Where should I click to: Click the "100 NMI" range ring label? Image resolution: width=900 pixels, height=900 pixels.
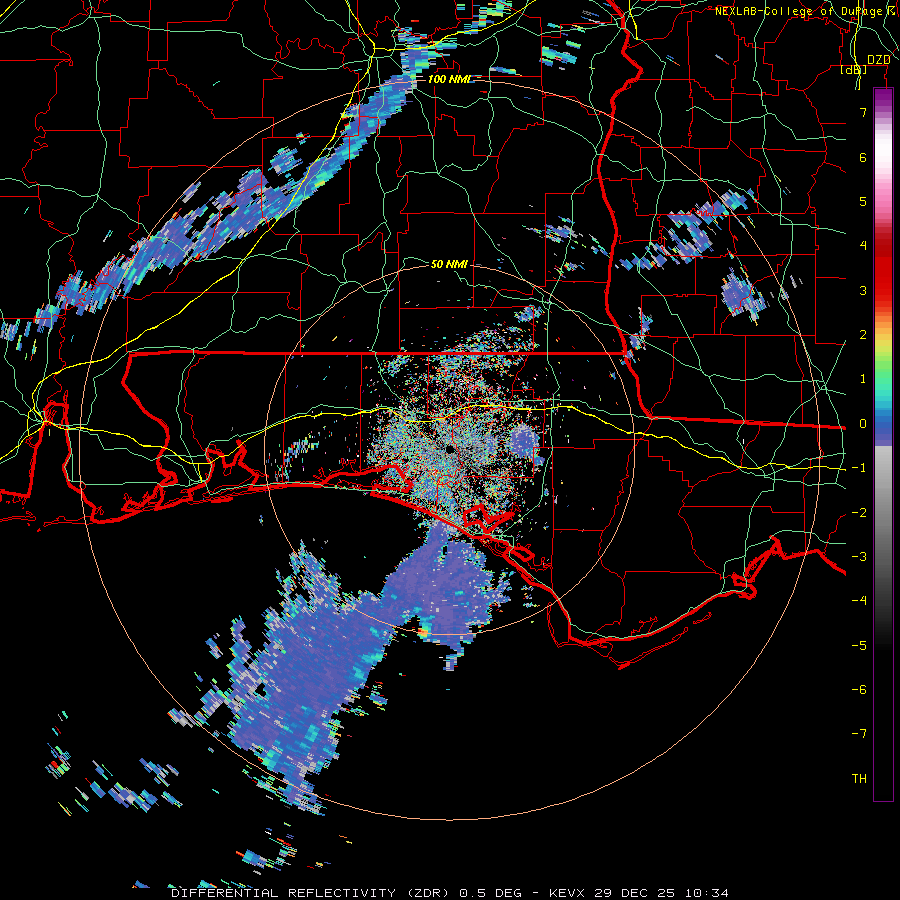point(448,79)
